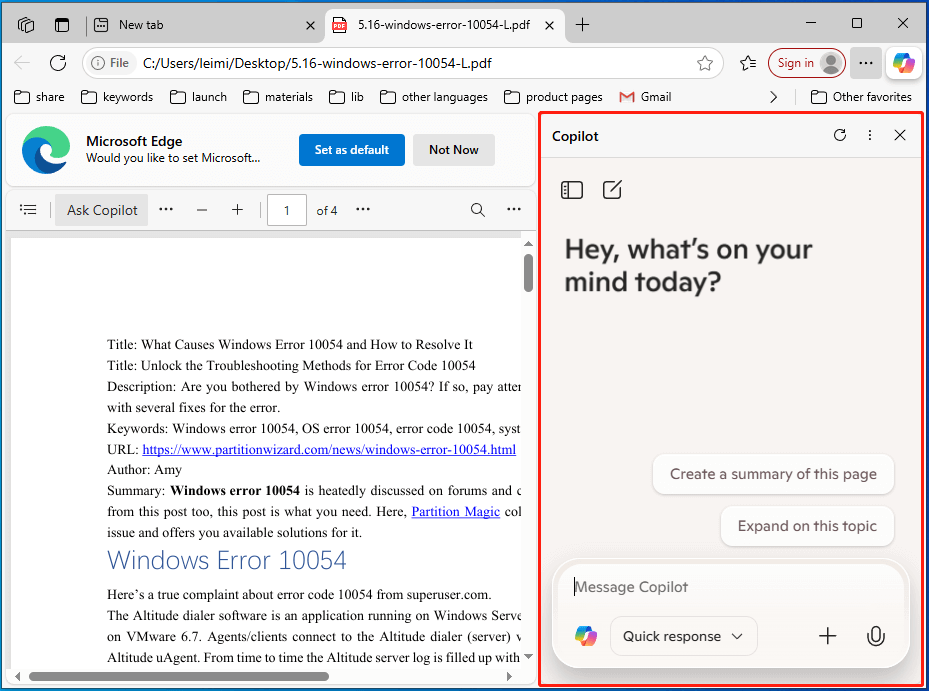929x691 pixels.
Task: Open the Edge workspaces icon
Action: pyautogui.click(x=26, y=25)
